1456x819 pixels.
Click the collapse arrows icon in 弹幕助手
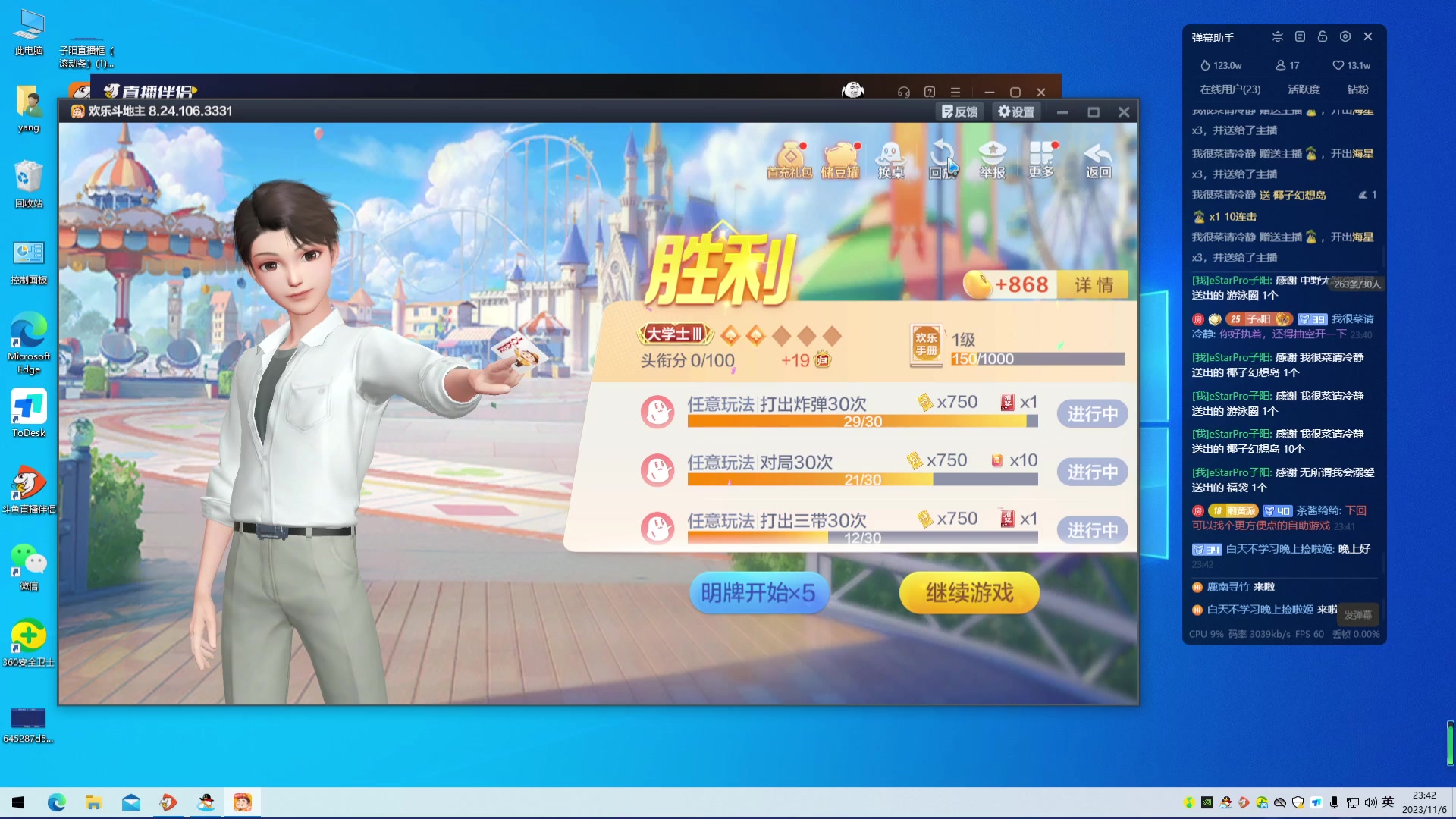point(1278,37)
